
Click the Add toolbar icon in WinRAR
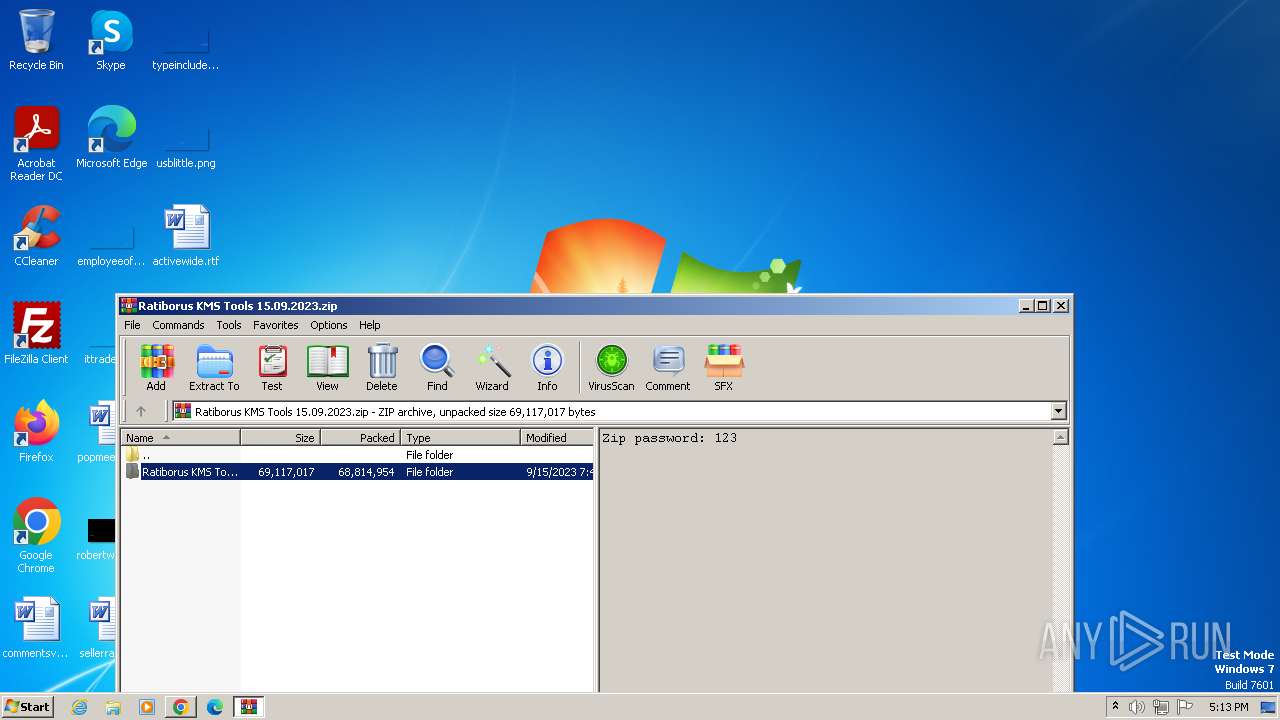click(x=156, y=367)
